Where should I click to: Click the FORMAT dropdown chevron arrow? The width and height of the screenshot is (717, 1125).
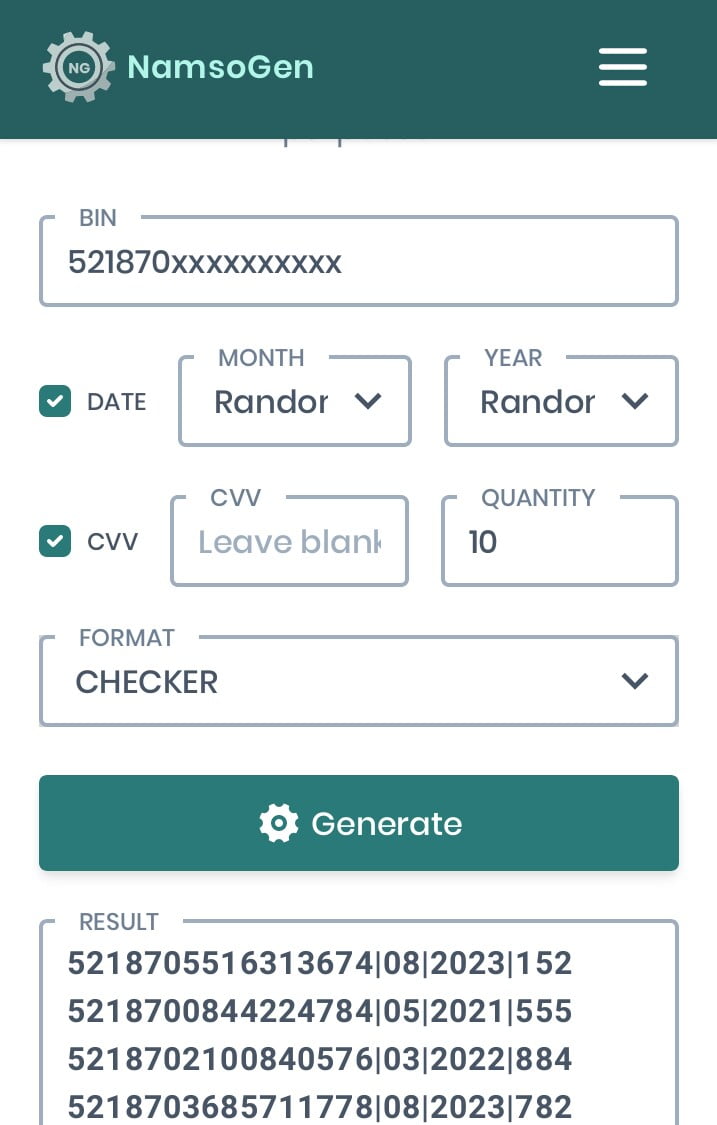634,681
